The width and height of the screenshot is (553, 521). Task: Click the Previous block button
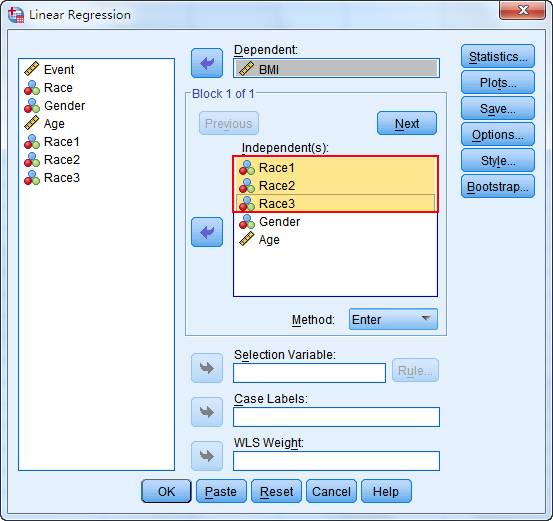[229, 123]
